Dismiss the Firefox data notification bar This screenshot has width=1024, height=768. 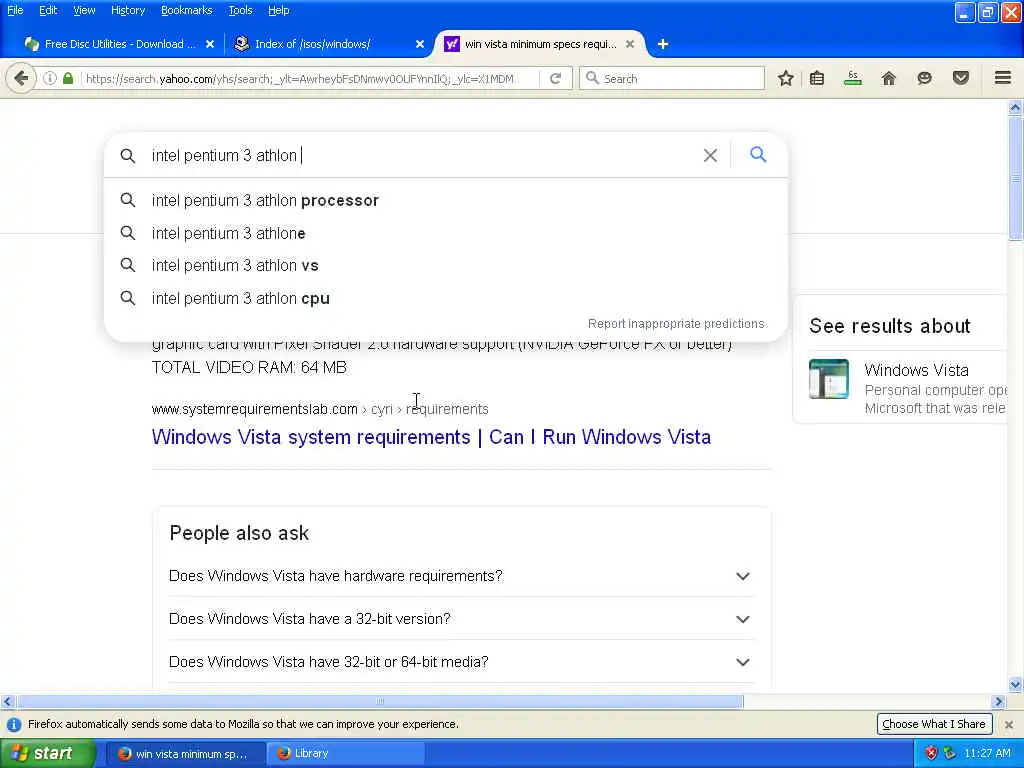(1009, 724)
